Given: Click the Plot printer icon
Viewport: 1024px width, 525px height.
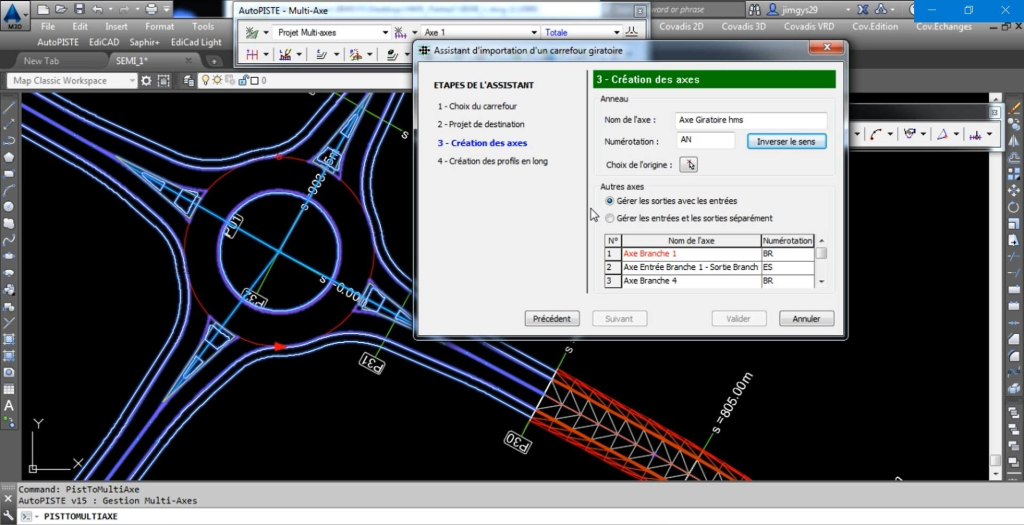Looking at the screenshot, I should (x=152, y=9).
